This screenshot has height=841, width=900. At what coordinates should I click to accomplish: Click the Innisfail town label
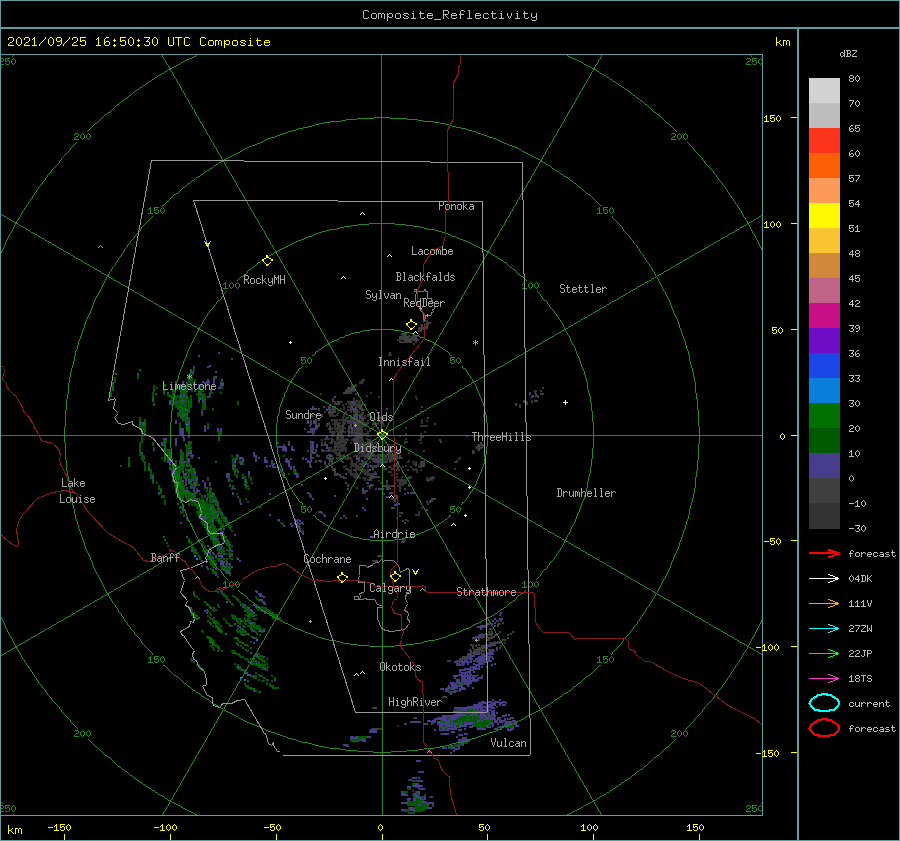pyautogui.click(x=404, y=362)
